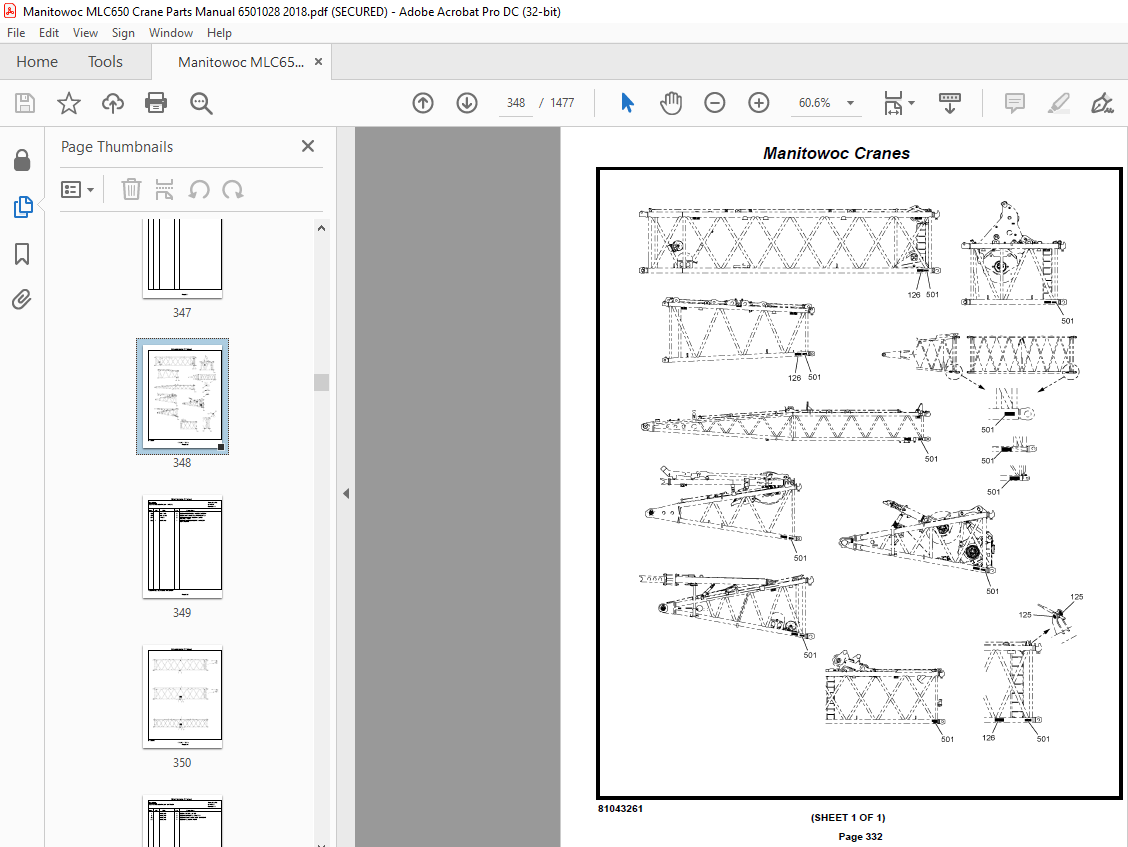Image resolution: width=1128 pixels, height=847 pixels.
Task: Open the Edit menu
Action: [49, 33]
